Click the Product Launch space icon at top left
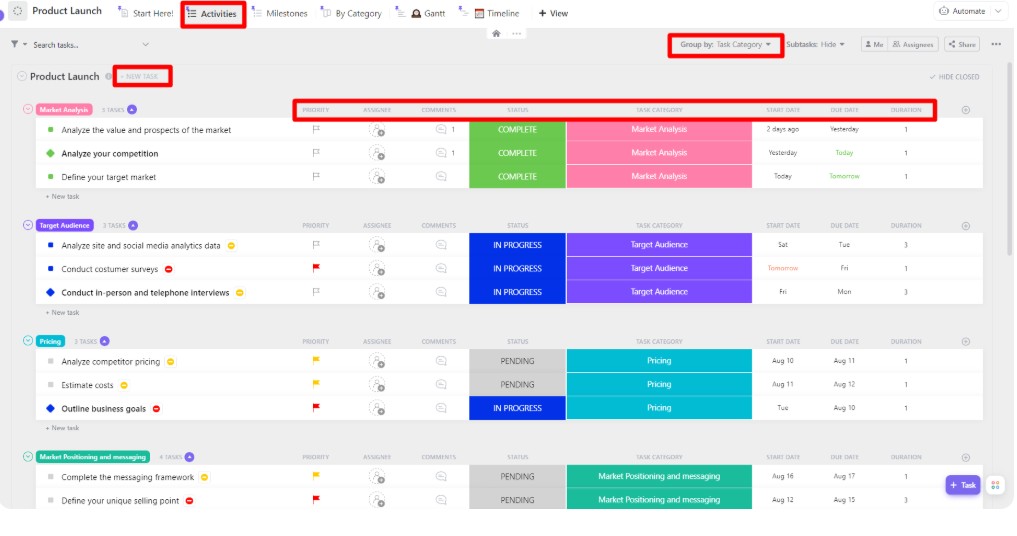The image size is (1017, 536). pos(18,10)
